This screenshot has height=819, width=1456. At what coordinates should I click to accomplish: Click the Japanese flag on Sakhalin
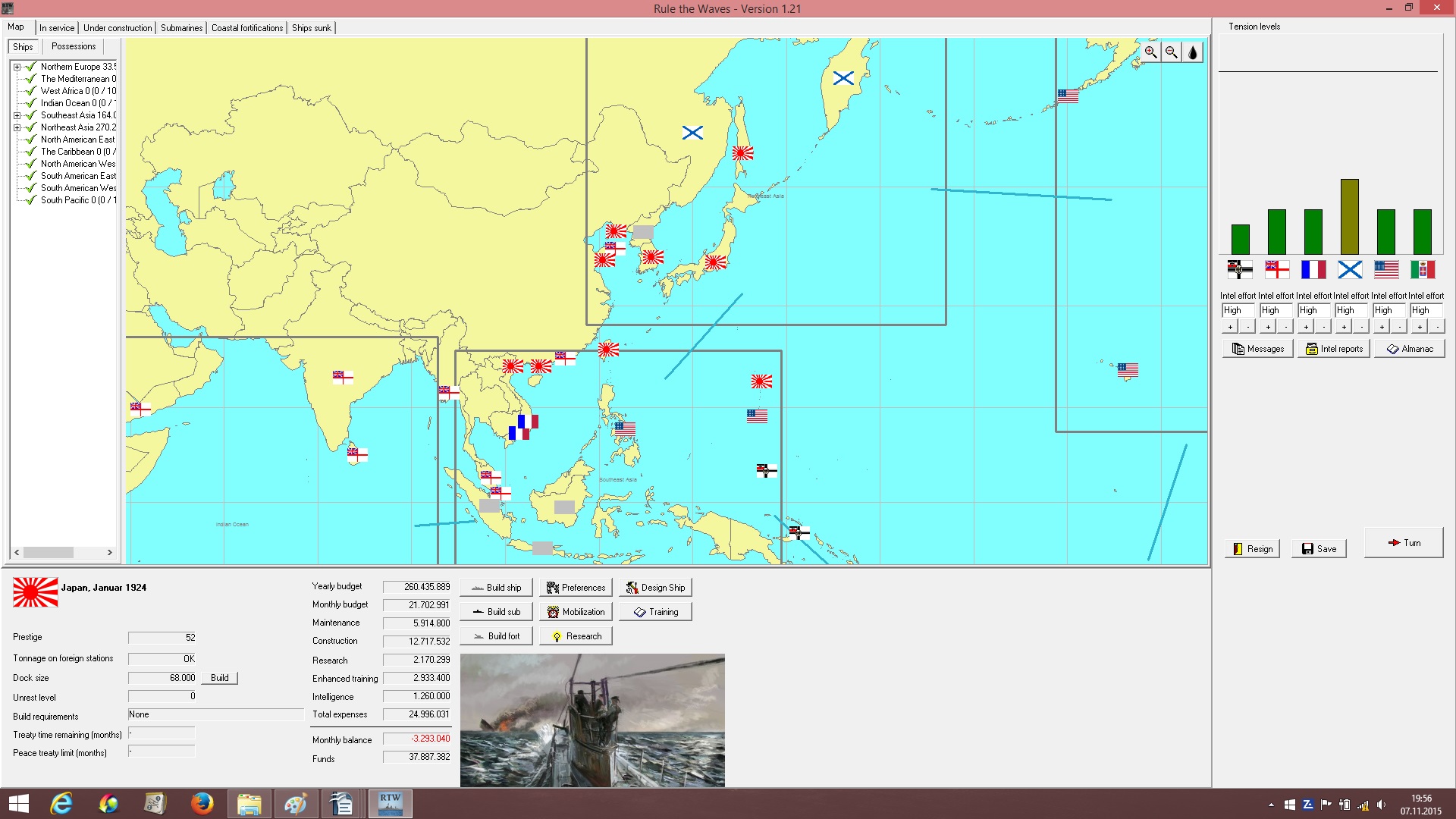click(743, 153)
